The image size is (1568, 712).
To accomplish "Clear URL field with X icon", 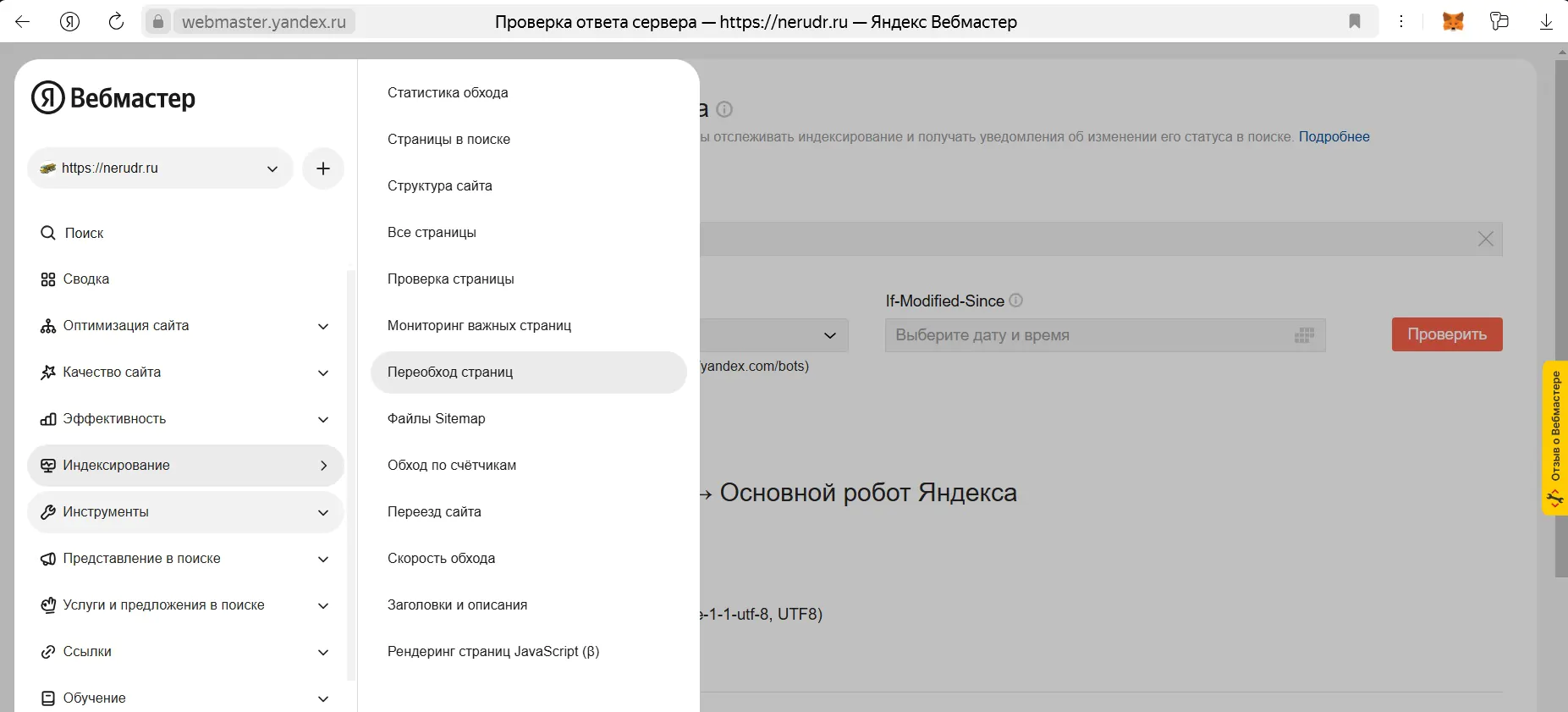I will click(x=1486, y=239).
